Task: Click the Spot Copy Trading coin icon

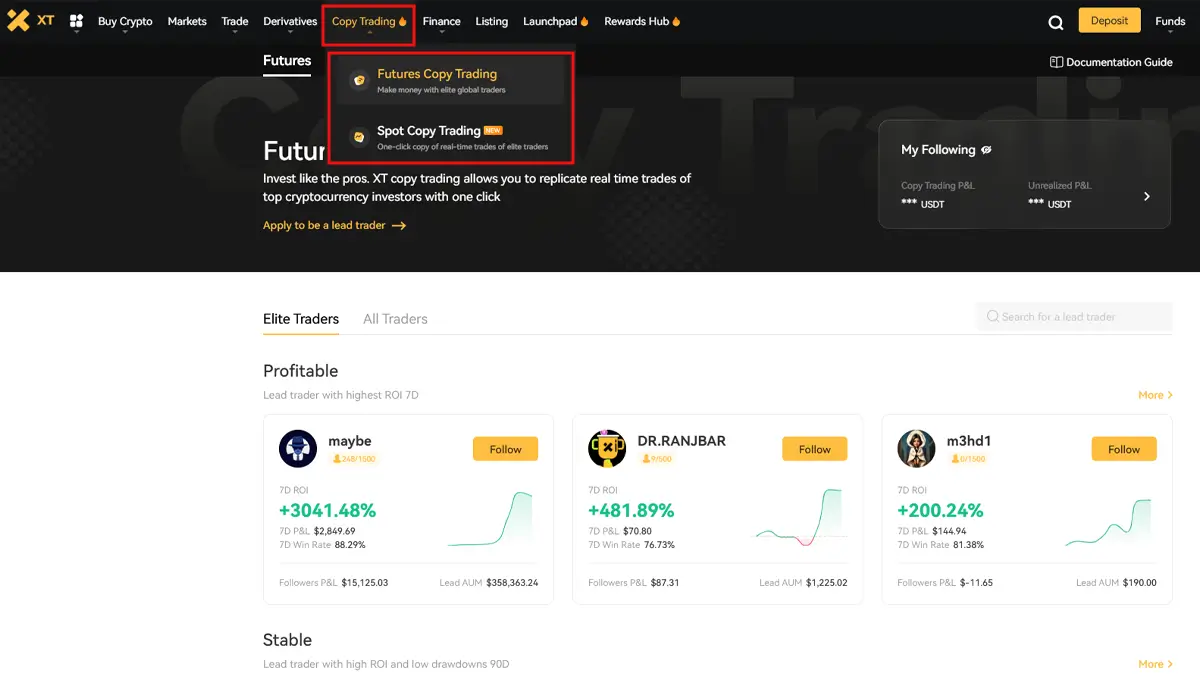Action: point(359,137)
